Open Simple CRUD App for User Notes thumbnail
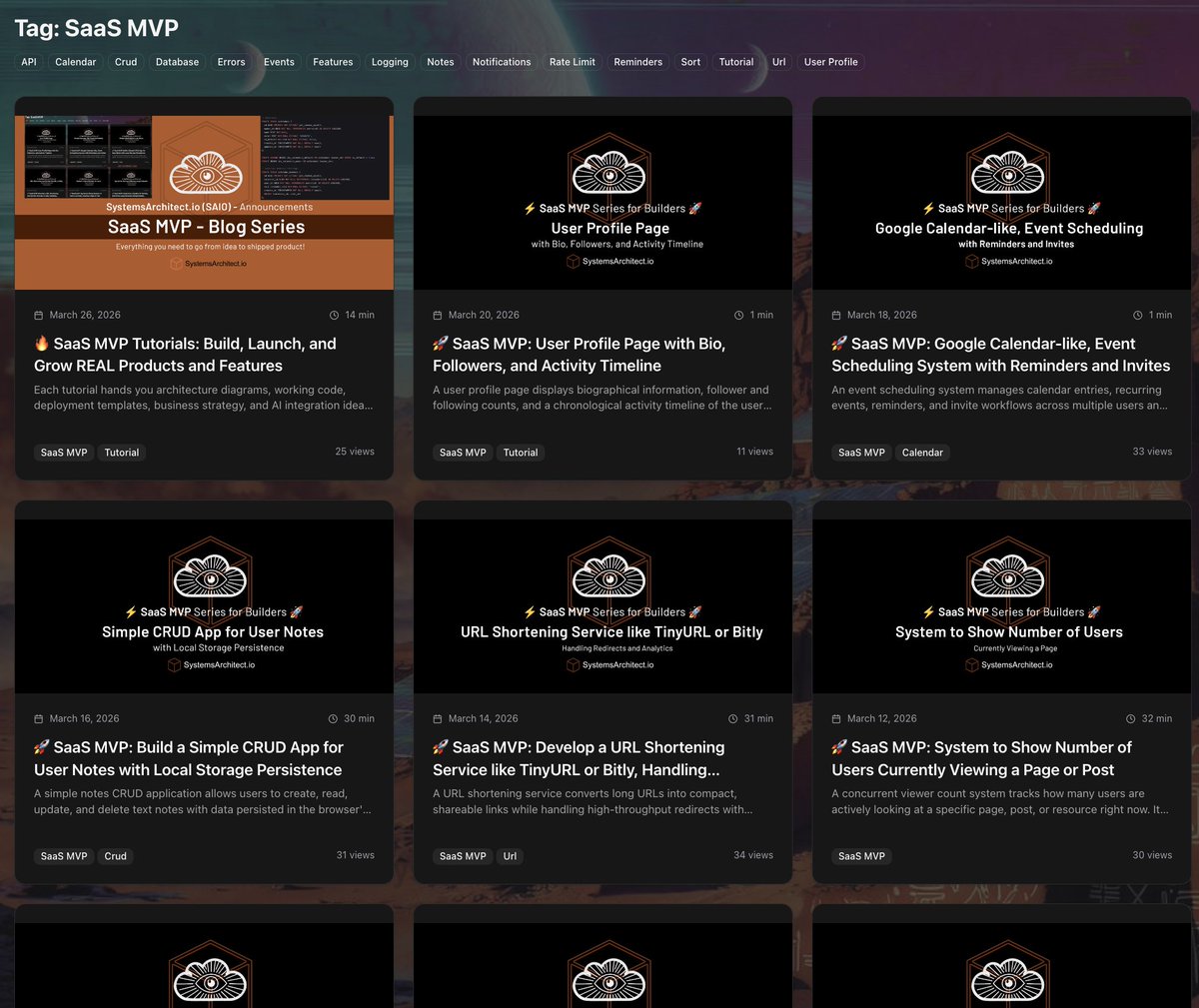1199x1008 pixels. point(204,606)
